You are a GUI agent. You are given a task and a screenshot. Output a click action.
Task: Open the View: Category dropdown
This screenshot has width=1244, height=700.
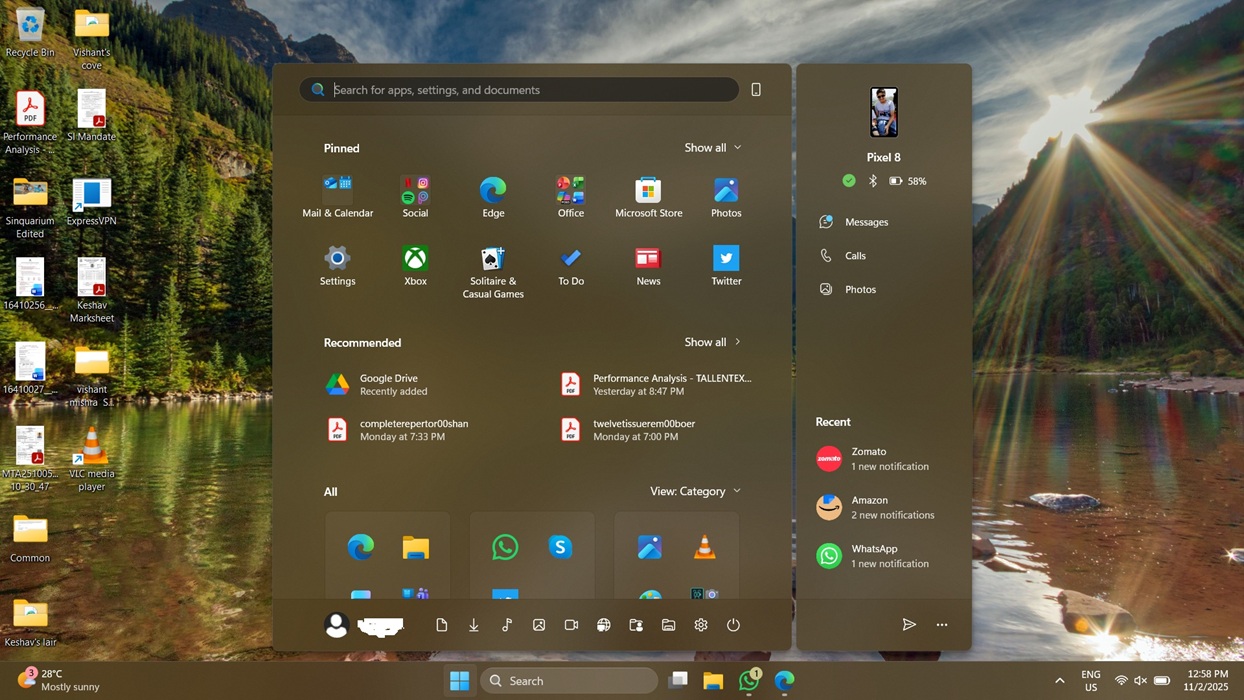click(x=695, y=491)
